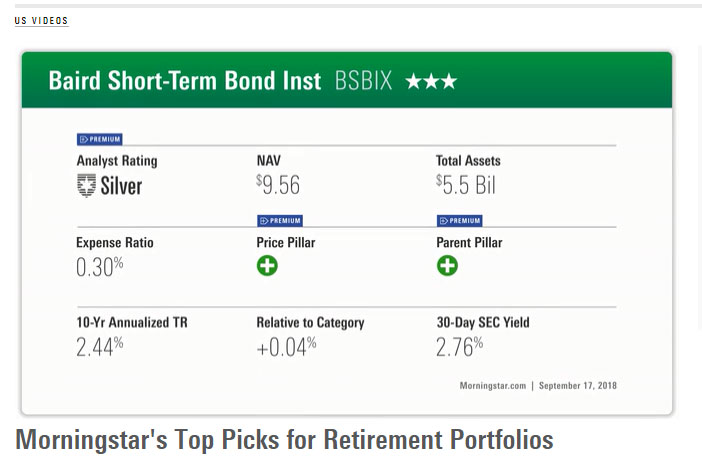Click the Premium badge above Parent Pillar
The image size is (702, 471).
point(459,220)
